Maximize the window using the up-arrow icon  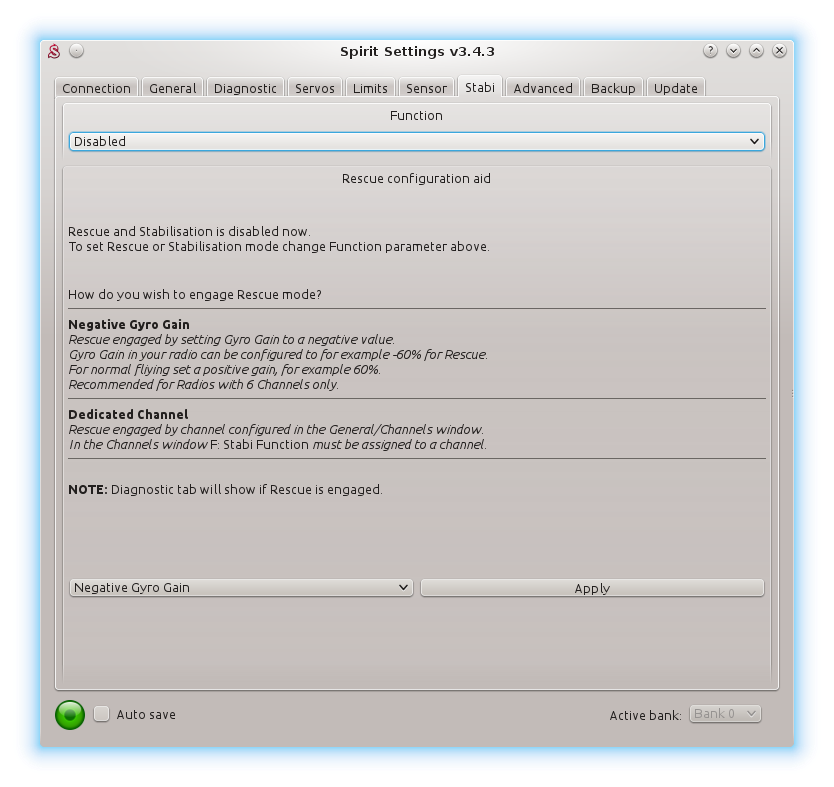coord(756,51)
